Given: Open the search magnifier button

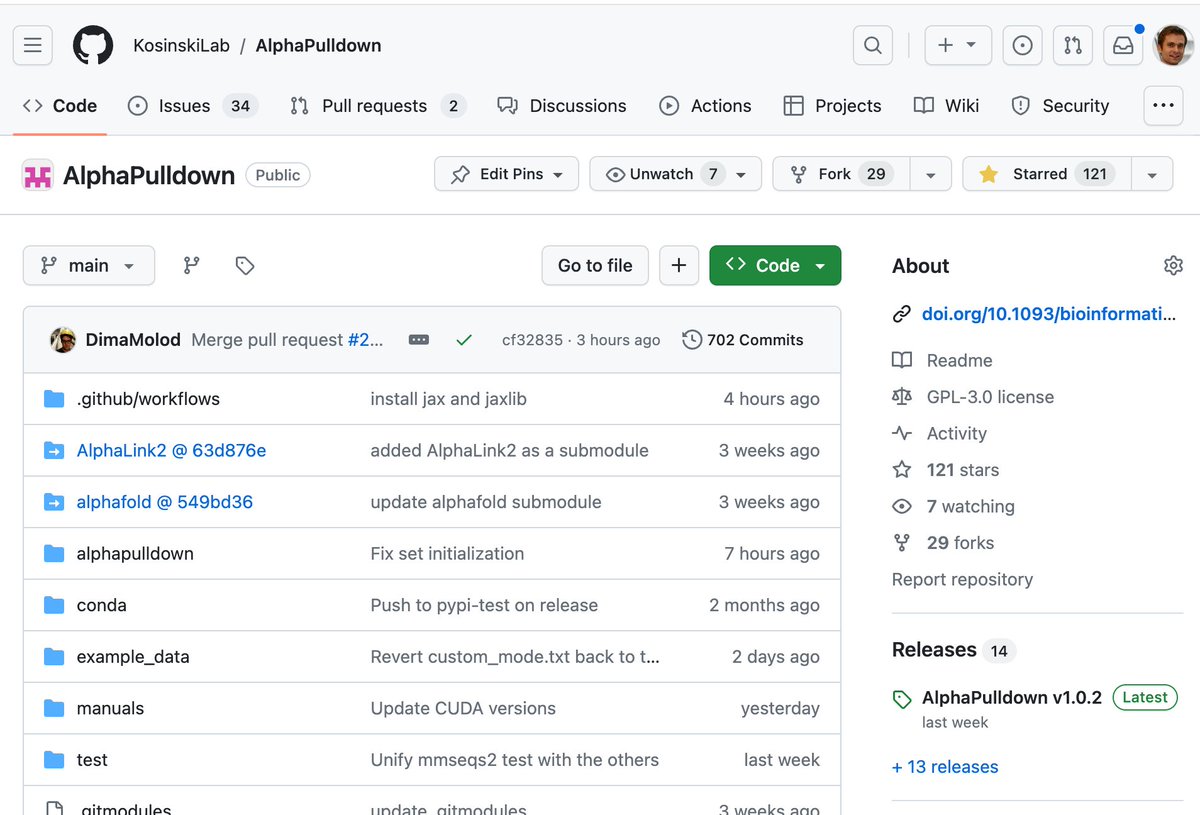Looking at the screenshot, I should coord(873,45).
